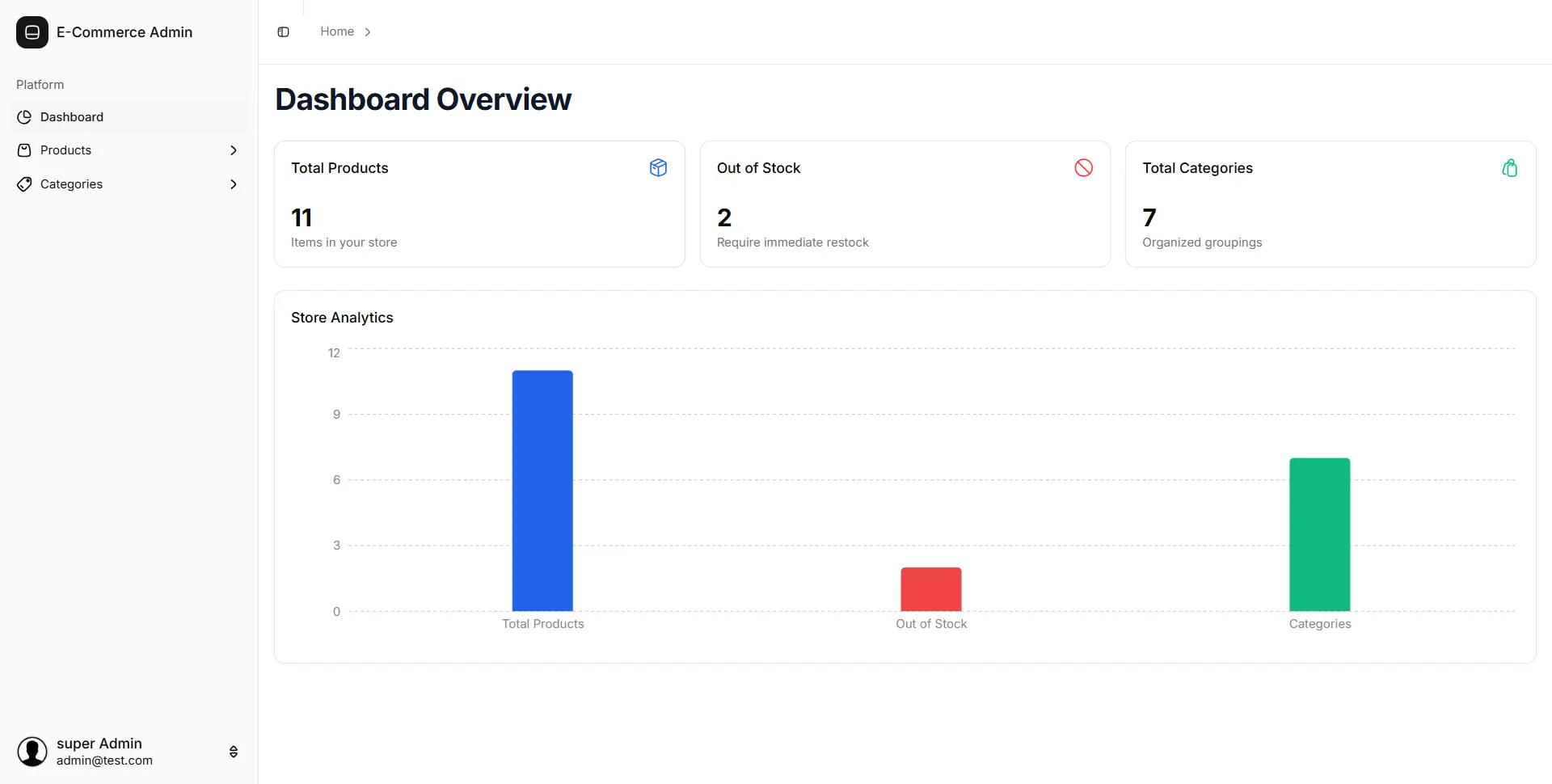Open the Dashboard menu item
Screen dimensions: 1552x784
click(129, 117)
